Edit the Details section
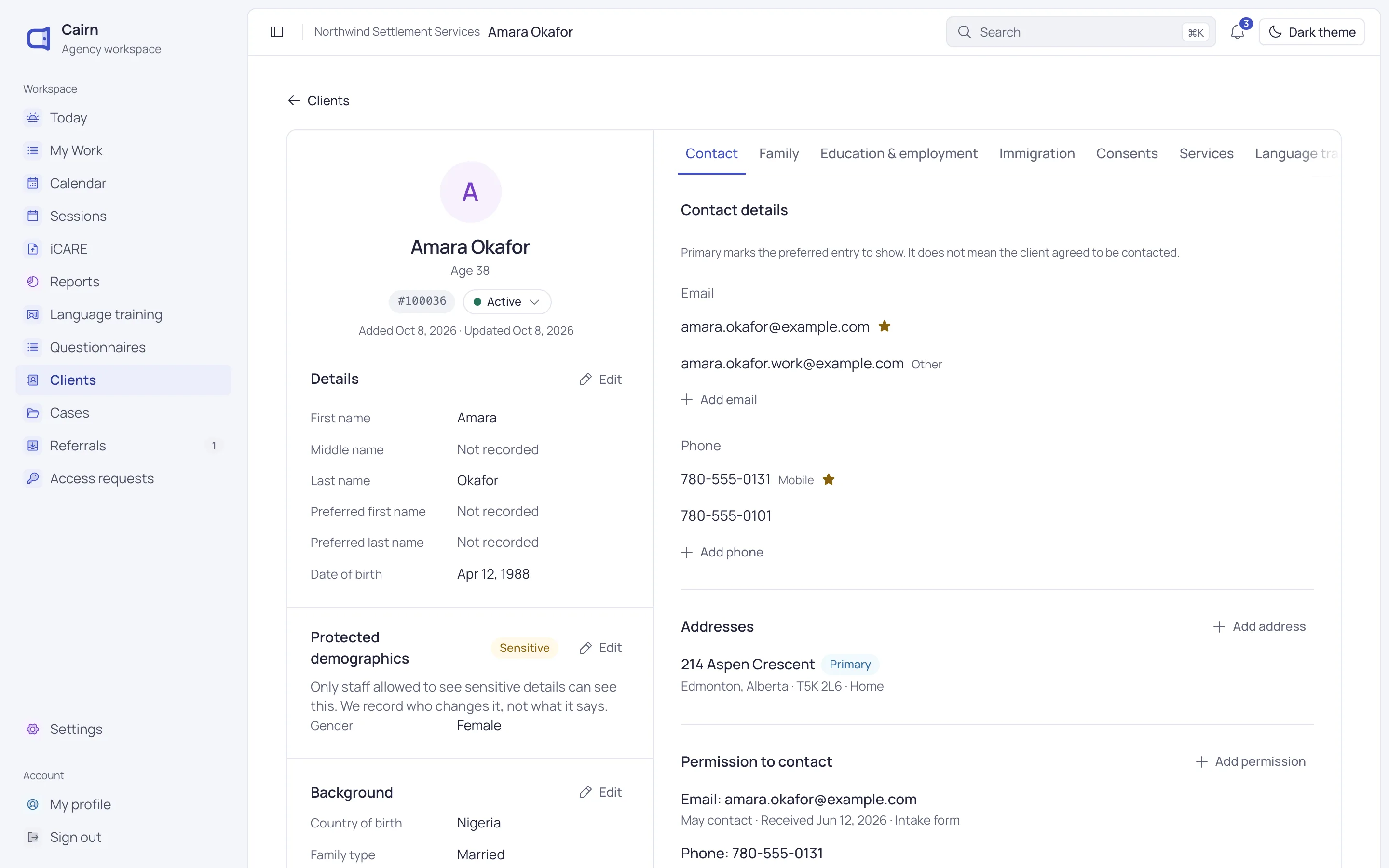 point(600,380)
